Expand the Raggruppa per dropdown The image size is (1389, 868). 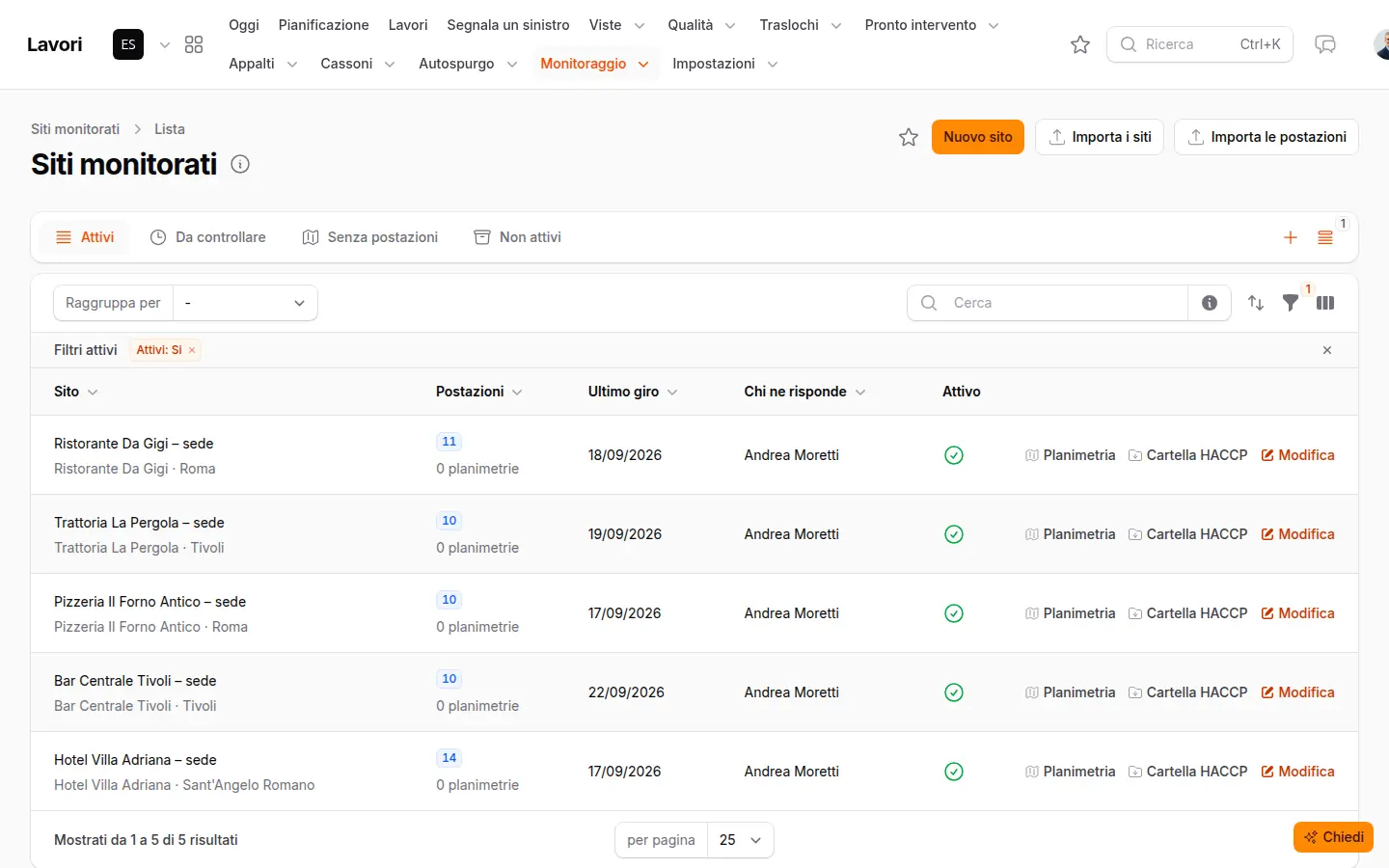pos(245,303)
